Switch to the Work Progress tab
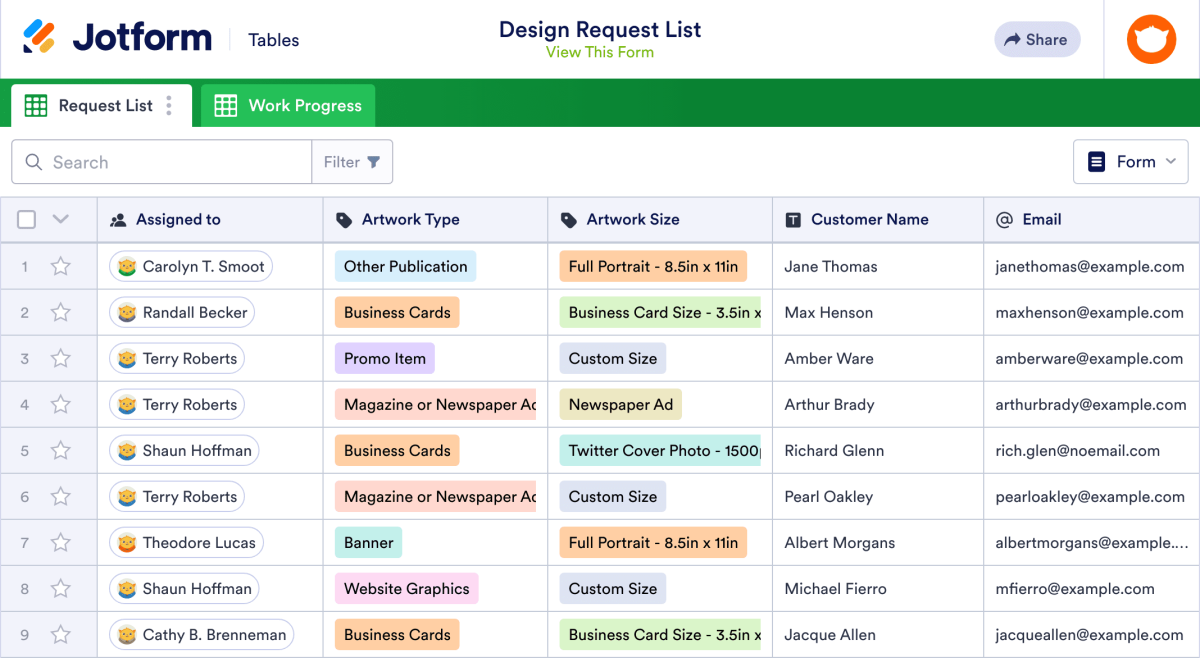 [288, 105]
